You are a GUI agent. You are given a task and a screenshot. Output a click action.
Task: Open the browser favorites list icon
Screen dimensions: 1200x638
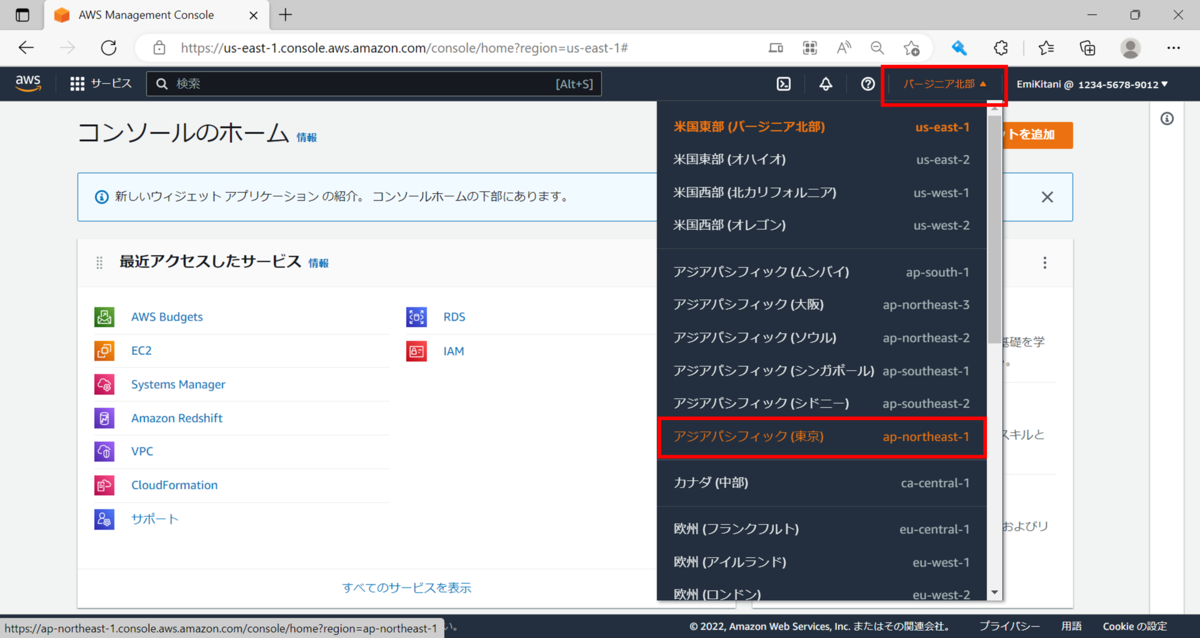[1046, 48]
